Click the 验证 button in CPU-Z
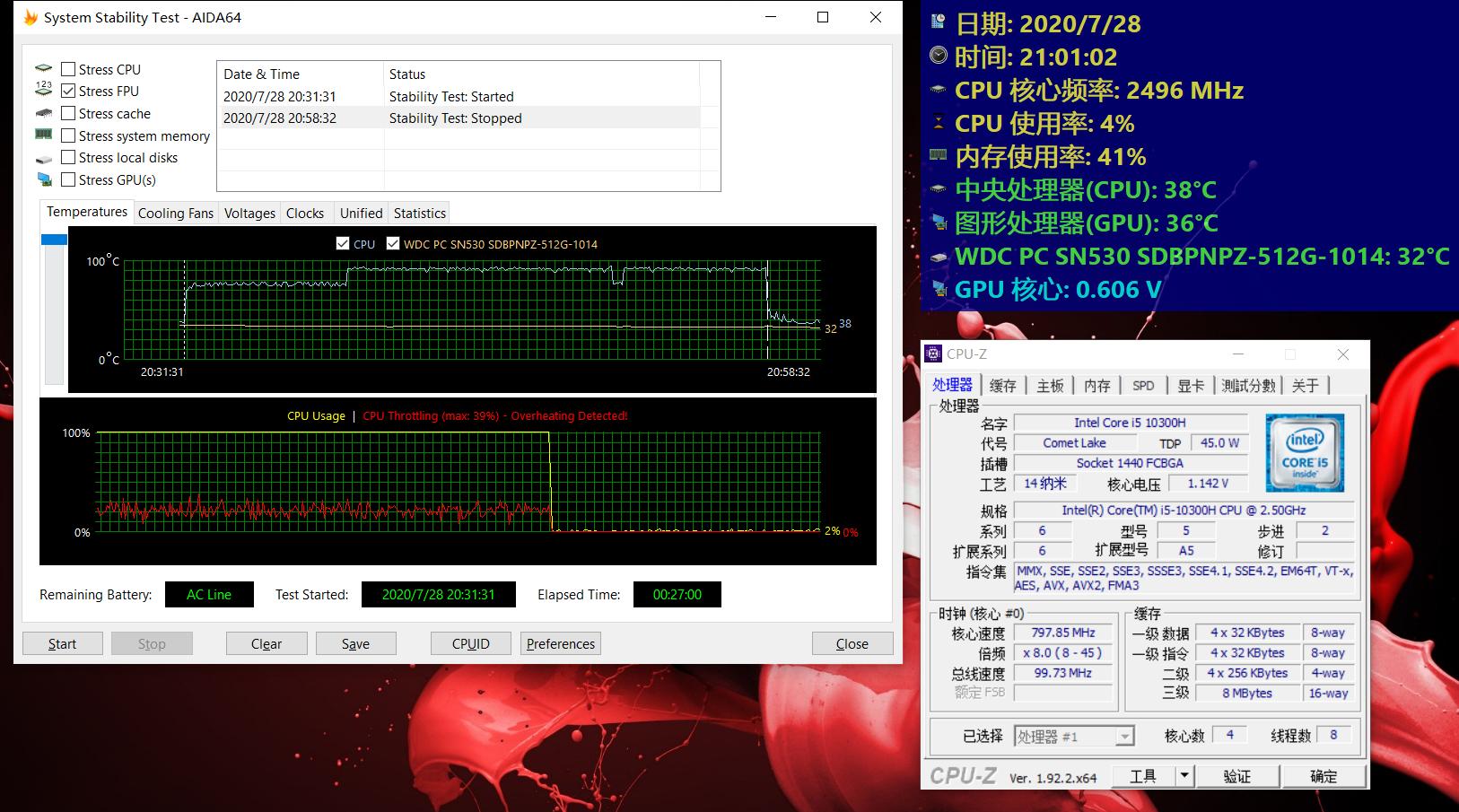The image size is (1459, 812). tap(1236, 776)
